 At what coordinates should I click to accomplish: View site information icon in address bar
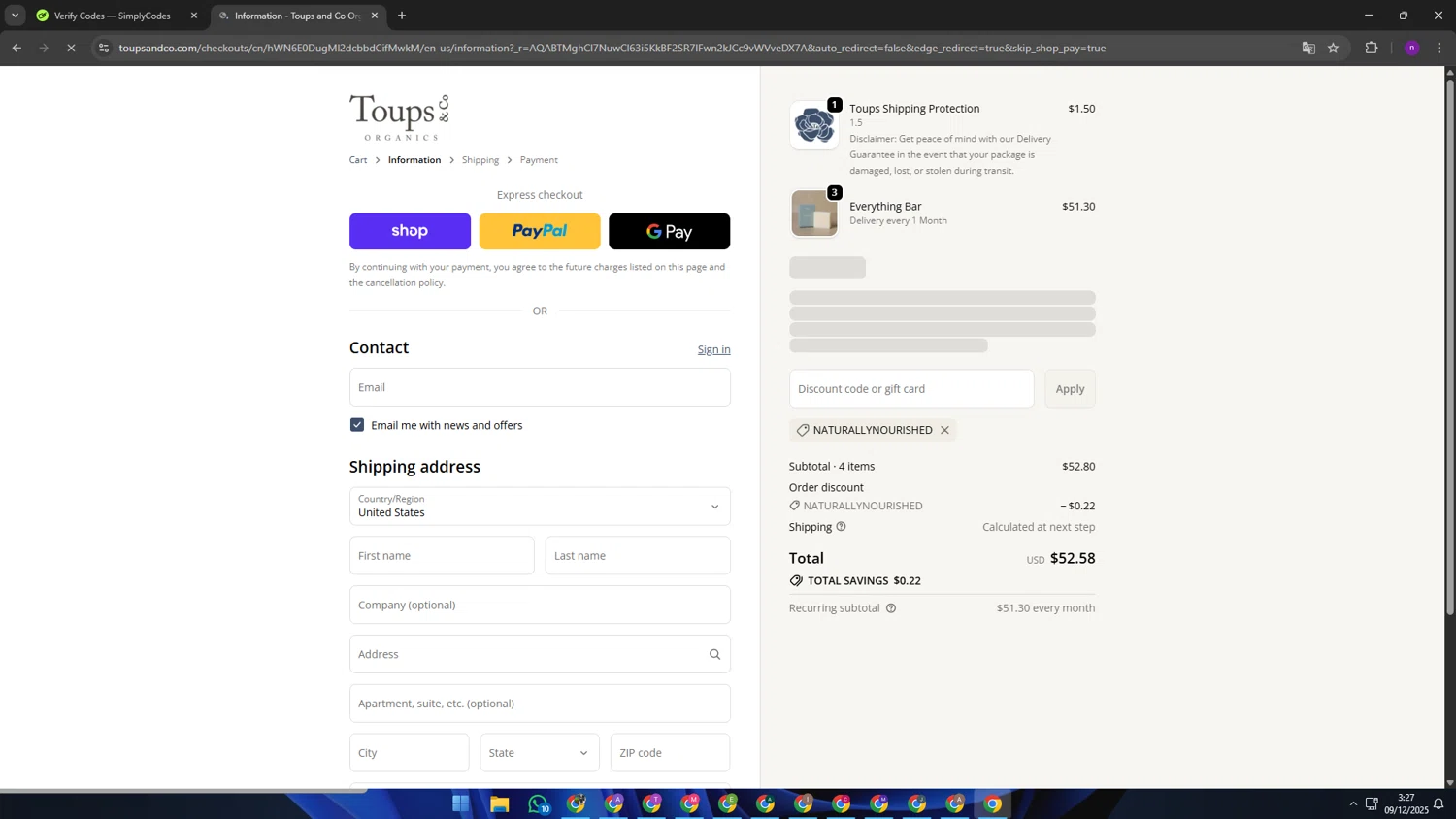pos(104,48)
